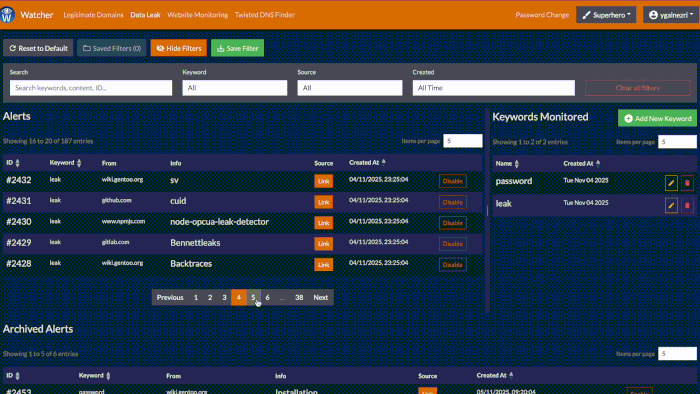Image resolution: width=700 pixels, height=394 pixels.
Task: Open the Created time filter dropdown
Action: point(493,88)
